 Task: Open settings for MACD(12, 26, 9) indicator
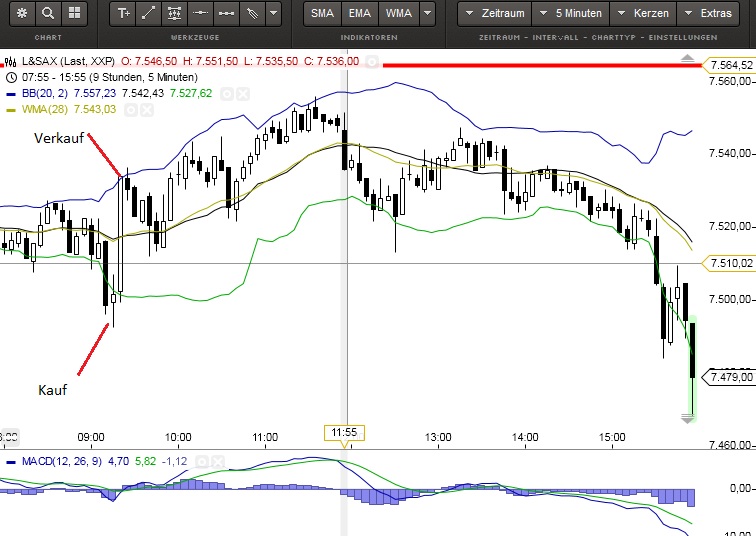pos(202,462)
